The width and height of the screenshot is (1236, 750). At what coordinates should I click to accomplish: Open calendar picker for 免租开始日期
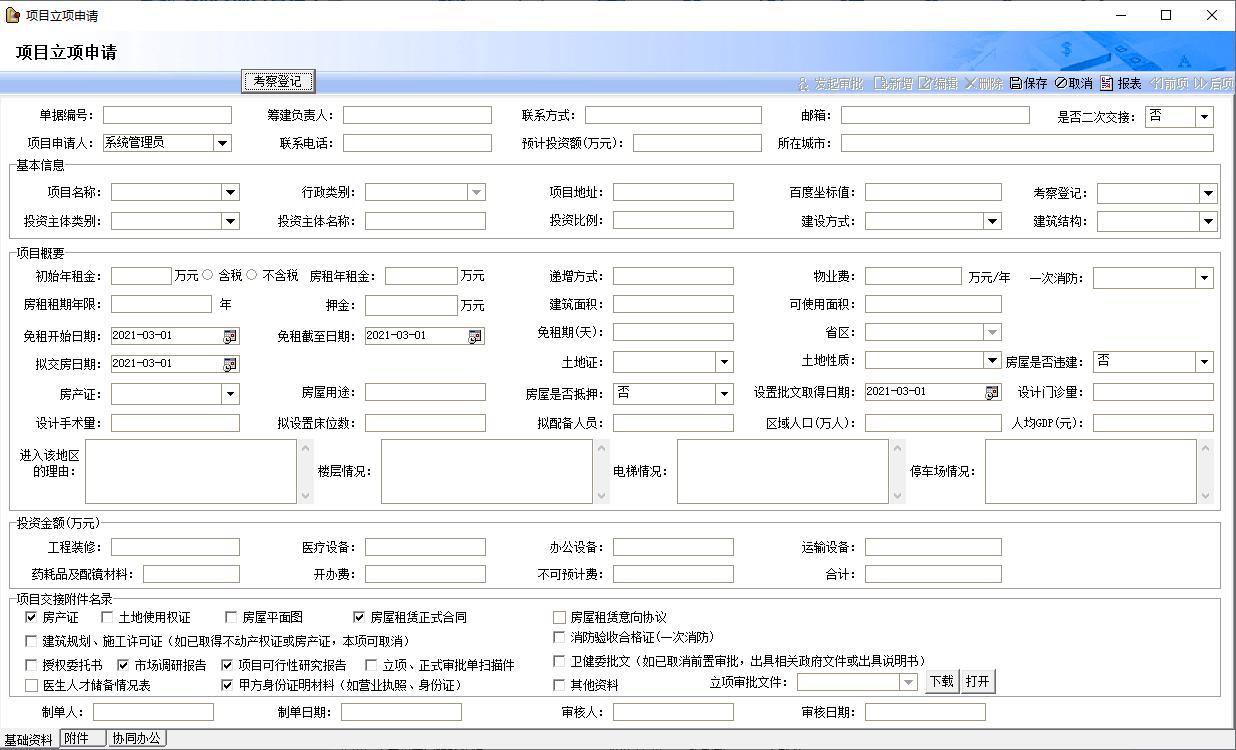click(230, 336)
